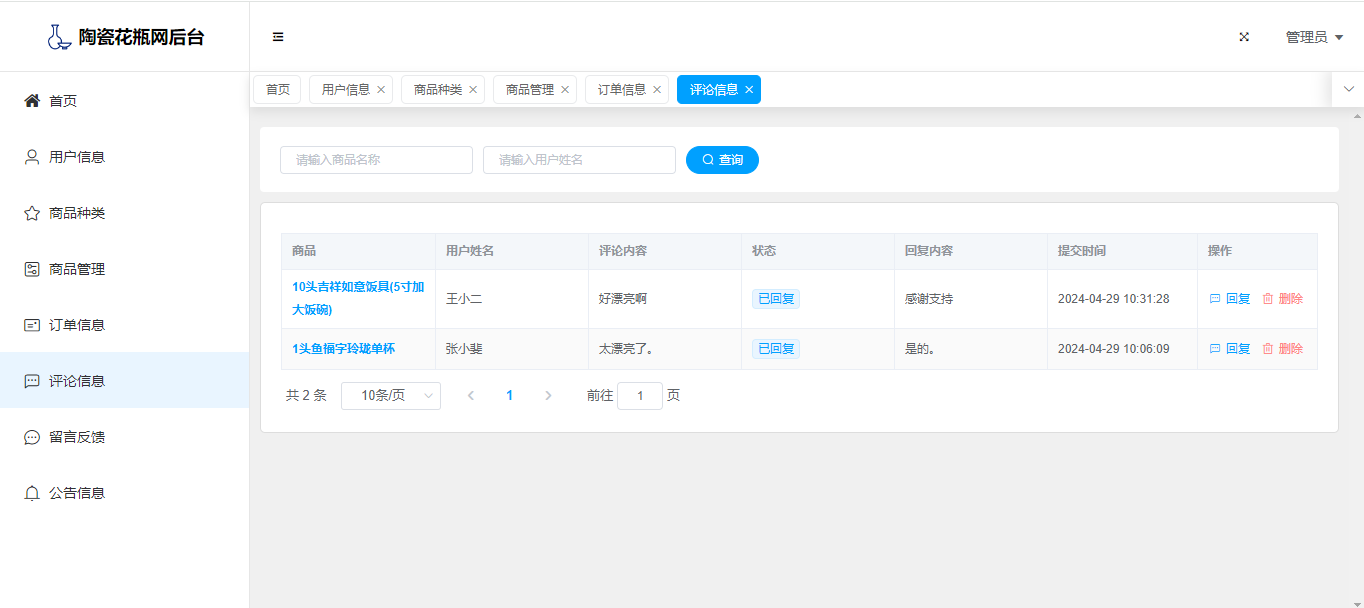The image size is (1364, 608).
Task: Open 商品管理 in the sidebar
Action: click(x=76, y=269)
